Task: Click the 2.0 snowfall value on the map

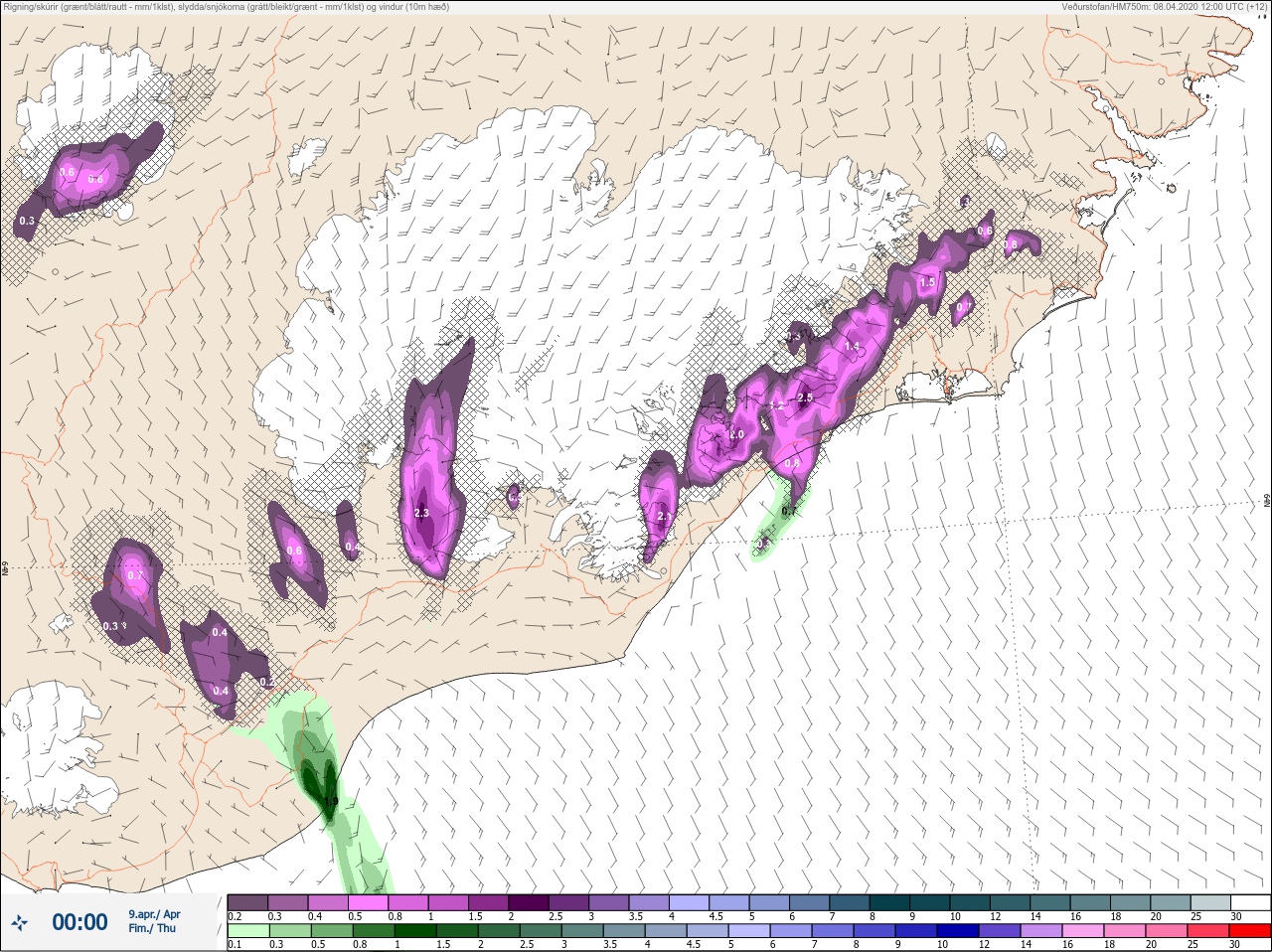Action: pos(736,434)
